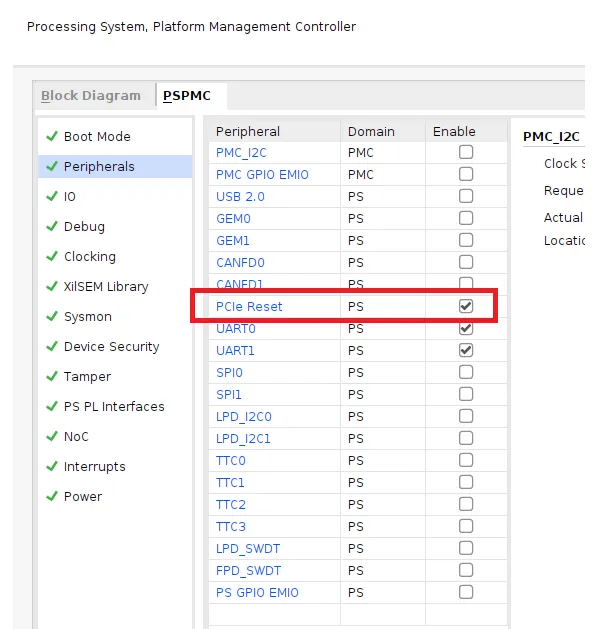Click the PCIe Reset peripheral name
Viewport: 607px width, 629px height.
(249, 306)
